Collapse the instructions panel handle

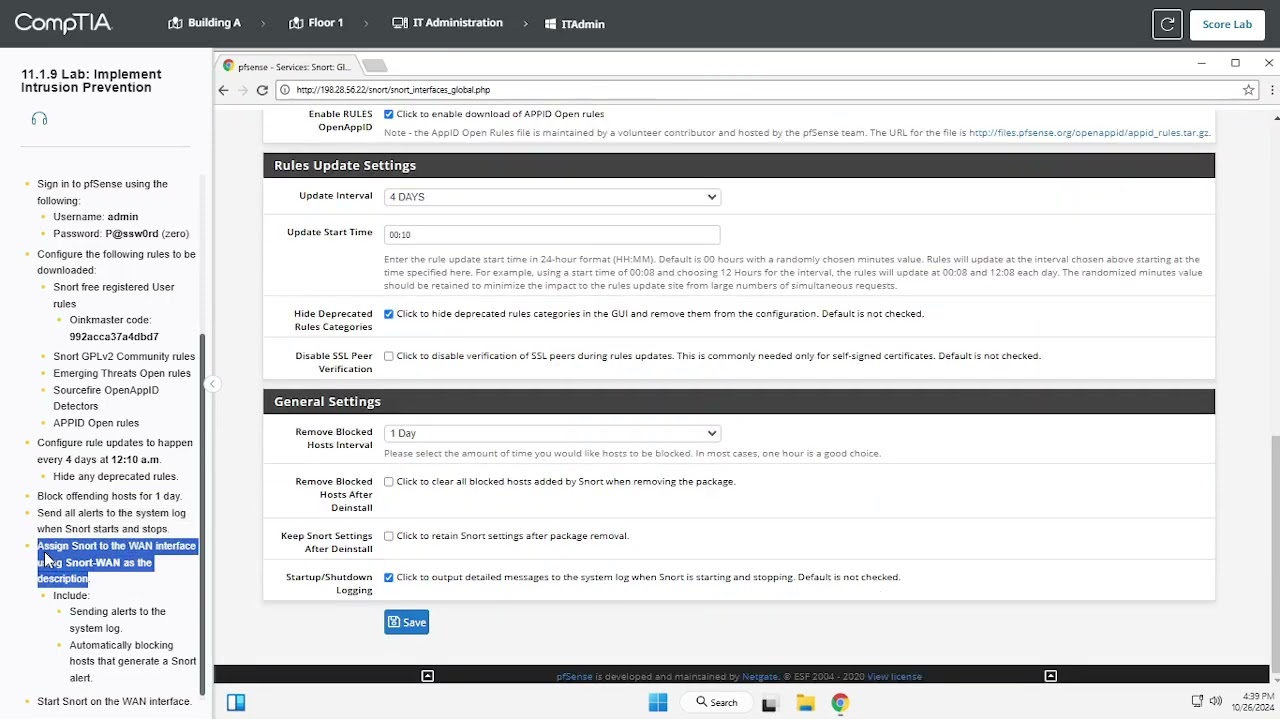tap(211, 384)
